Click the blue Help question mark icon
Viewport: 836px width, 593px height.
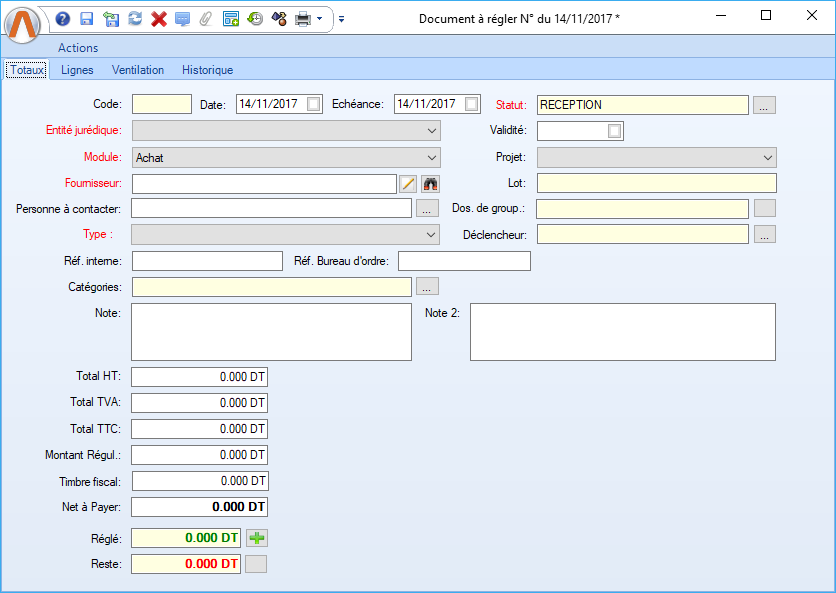(x=63, y=19)
